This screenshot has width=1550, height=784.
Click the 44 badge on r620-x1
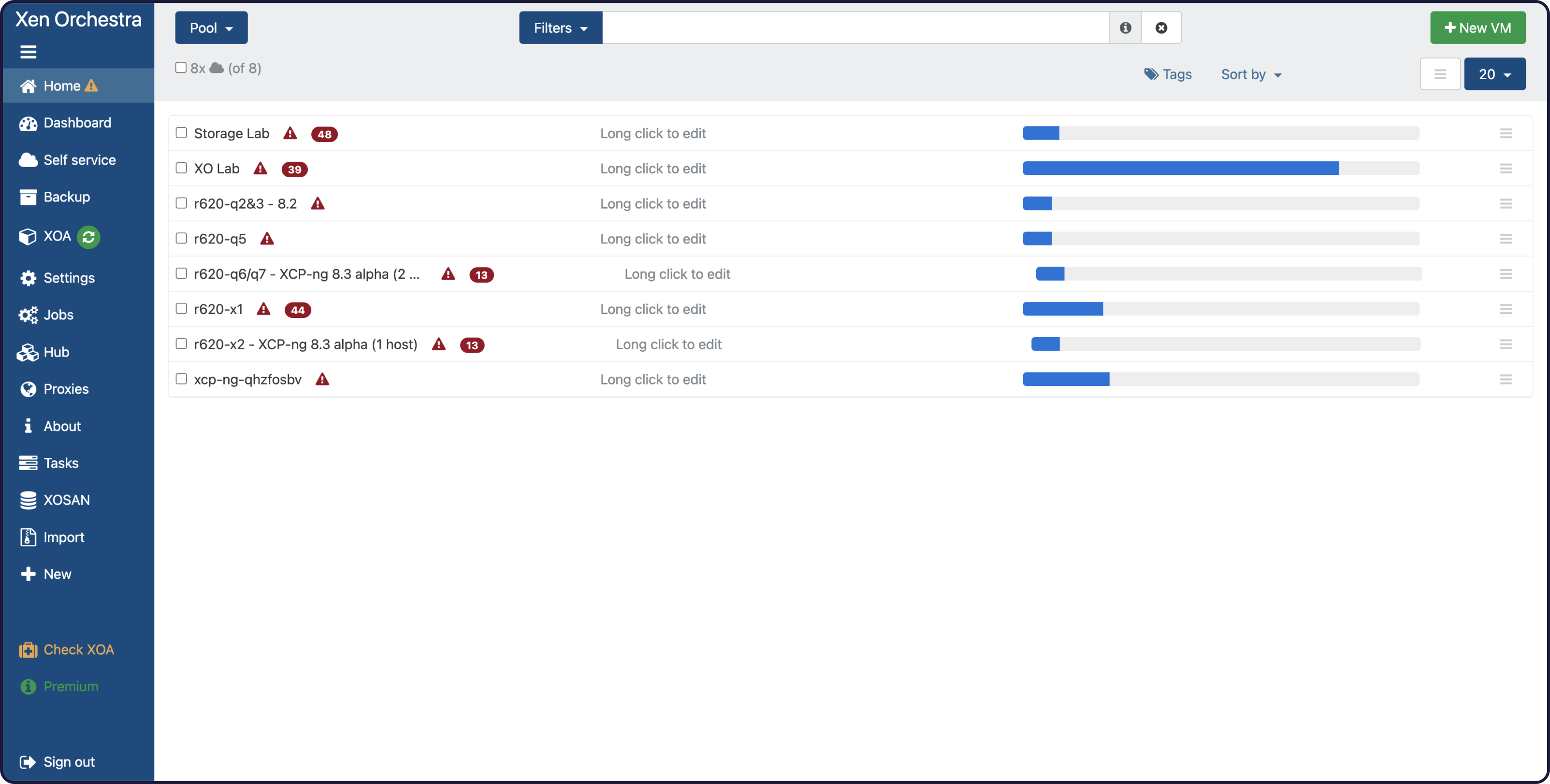click(298, 310)
